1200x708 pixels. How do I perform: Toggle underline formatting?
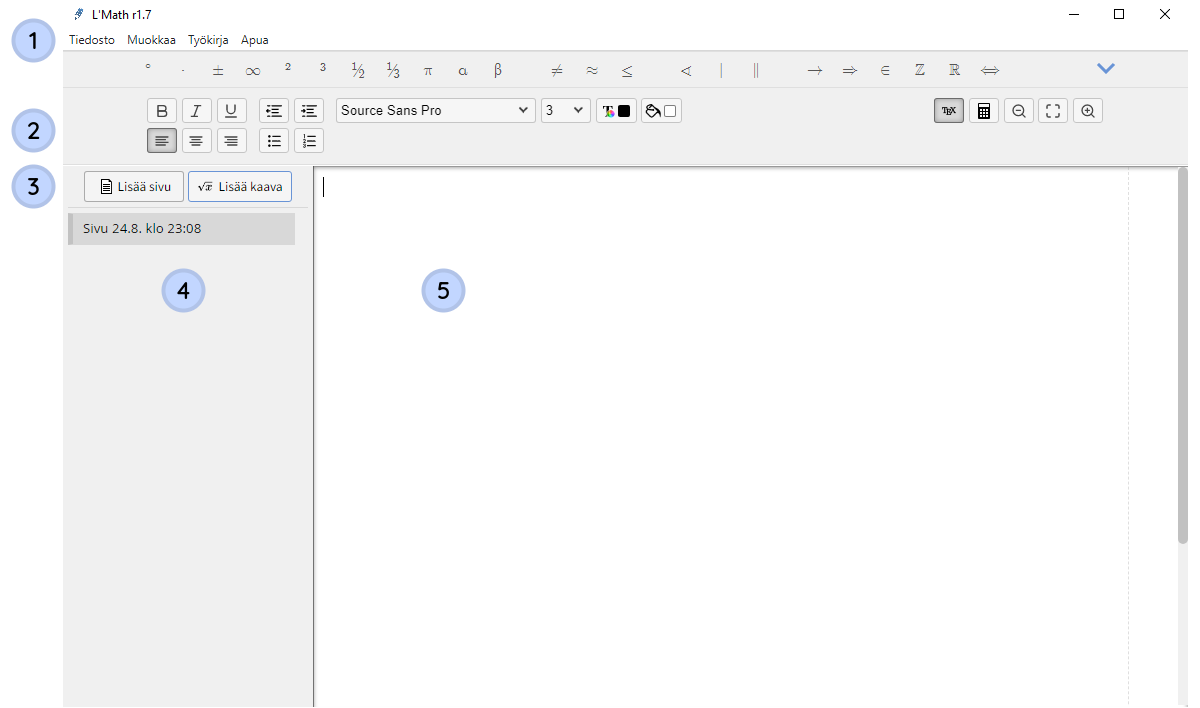(232, 110)
